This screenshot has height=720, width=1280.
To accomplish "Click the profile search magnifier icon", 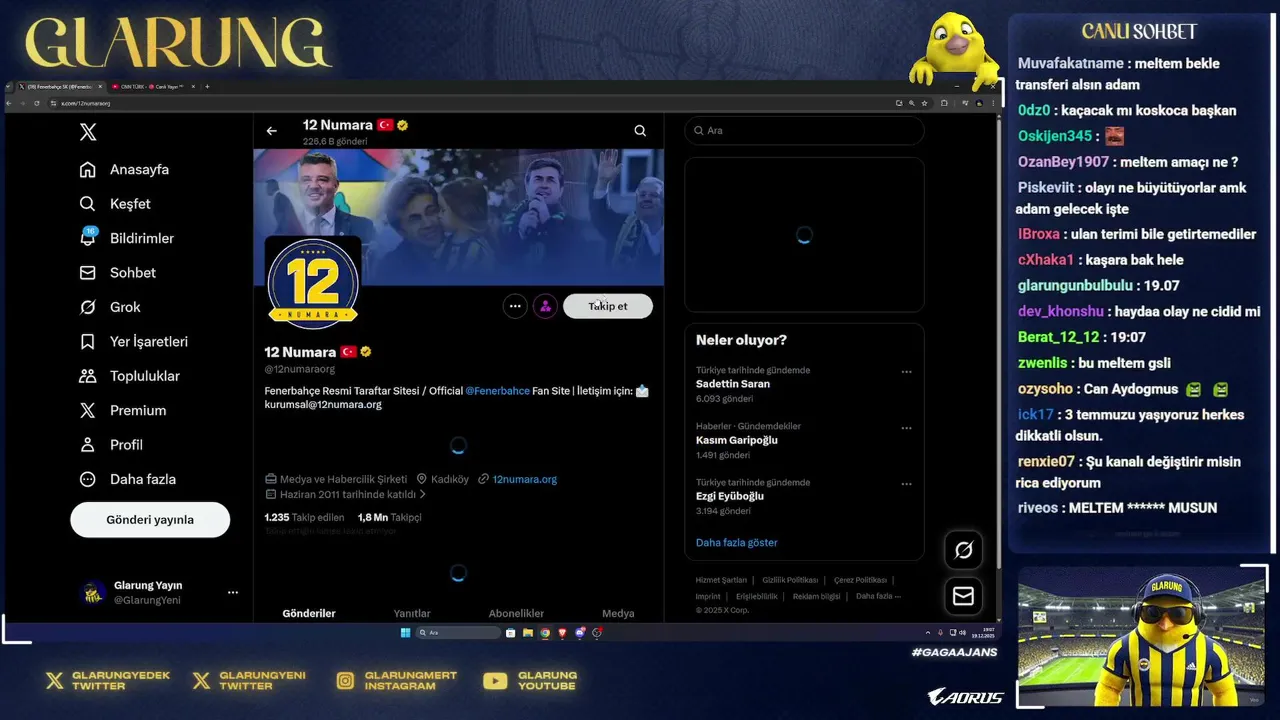I will pos(640,131).
